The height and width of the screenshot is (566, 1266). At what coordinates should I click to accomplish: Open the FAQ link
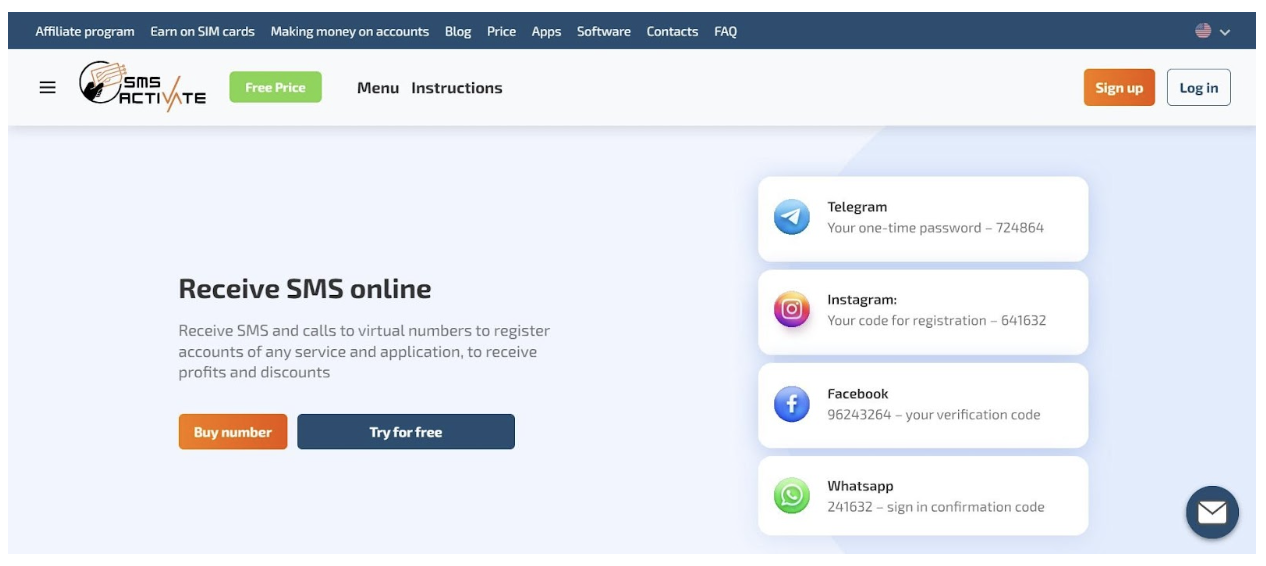725,32
